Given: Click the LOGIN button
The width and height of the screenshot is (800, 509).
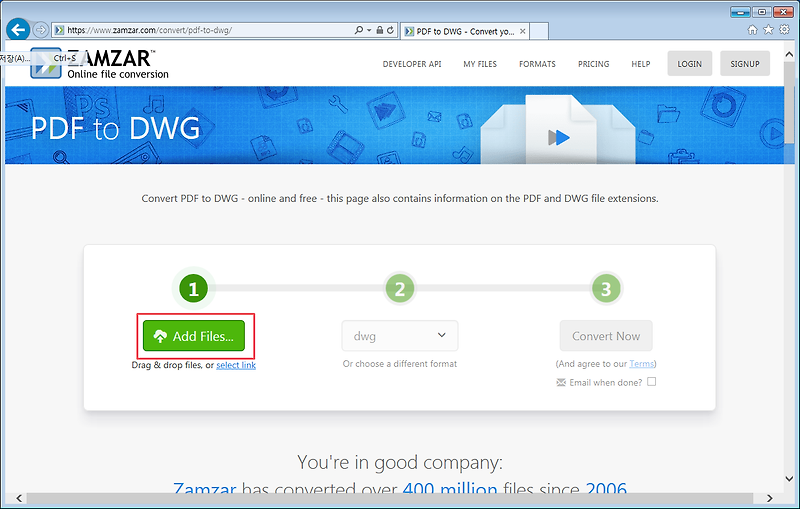Looking at the screenshot, I should click(689, 64).
